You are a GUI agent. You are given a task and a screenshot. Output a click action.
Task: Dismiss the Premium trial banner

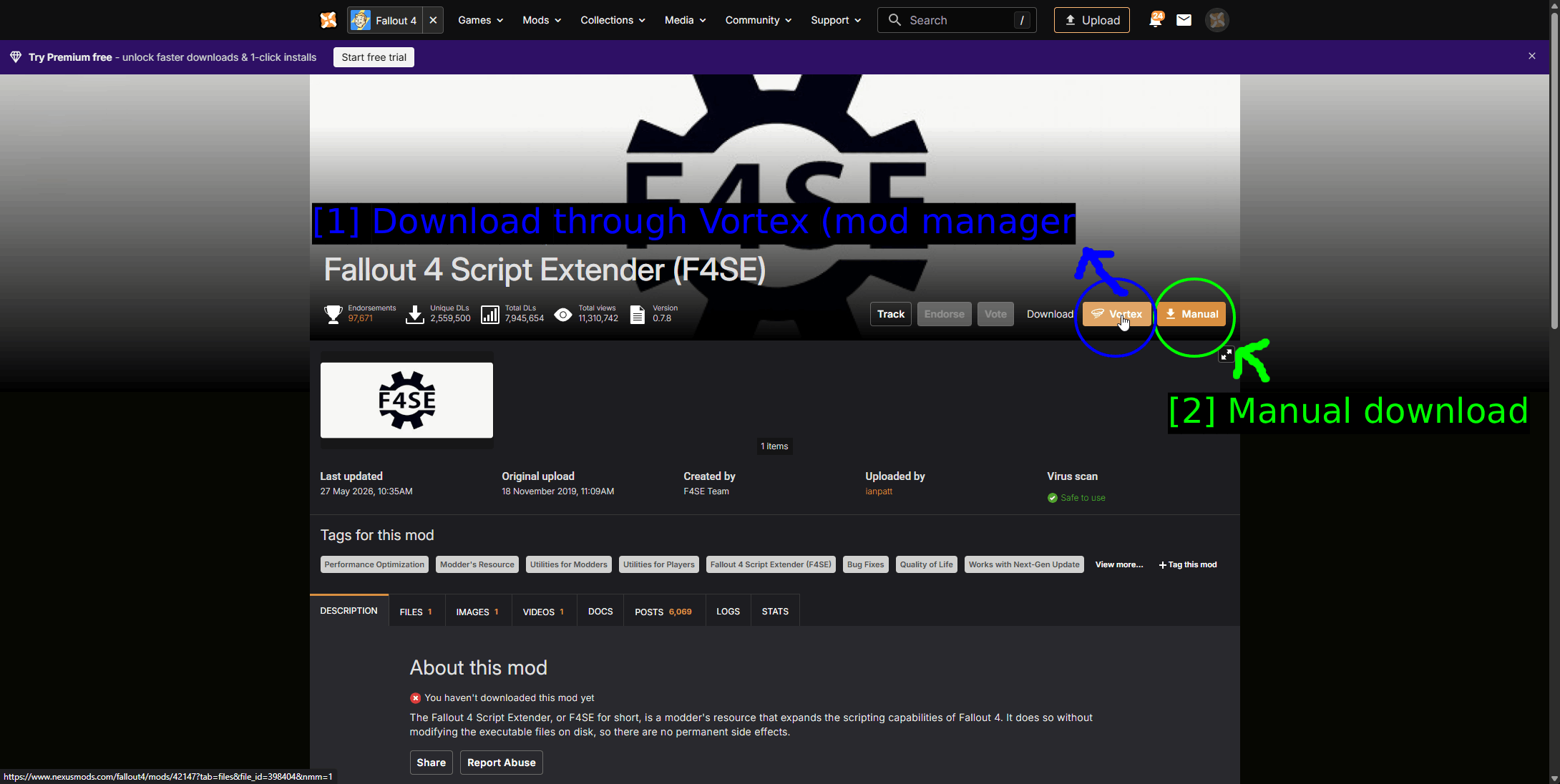tap(1532, 56)
